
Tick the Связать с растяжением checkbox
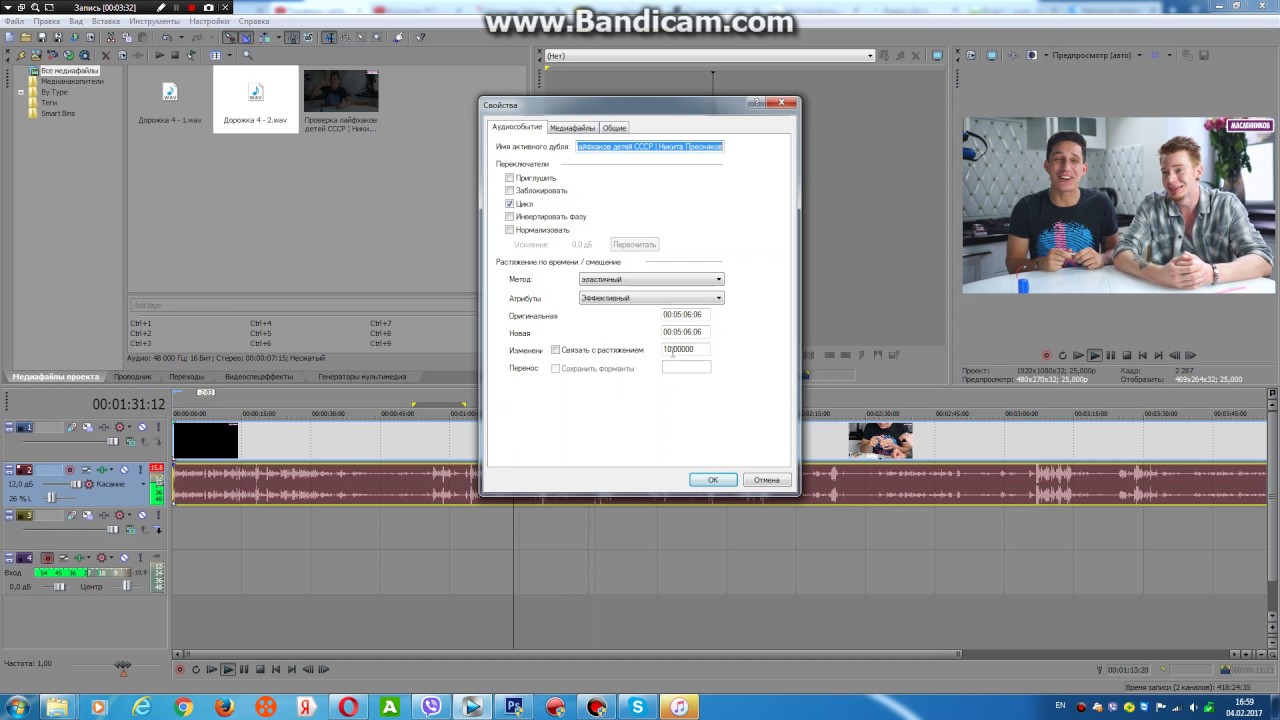[x=556, y=350]
